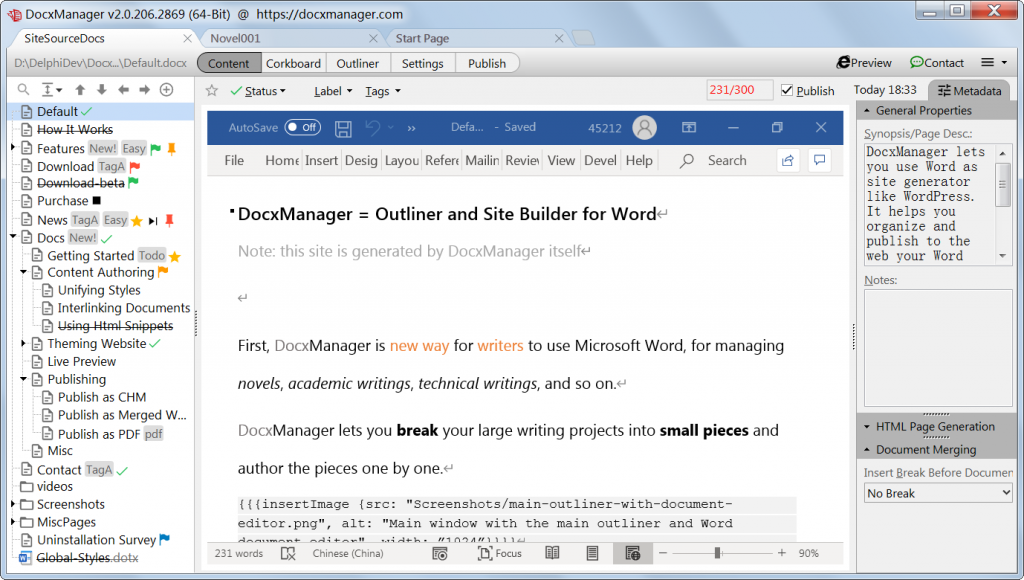Screen dimensions: 1024x580
Task: Move the selected document up with the up arrow
Action: coord(80,89)
